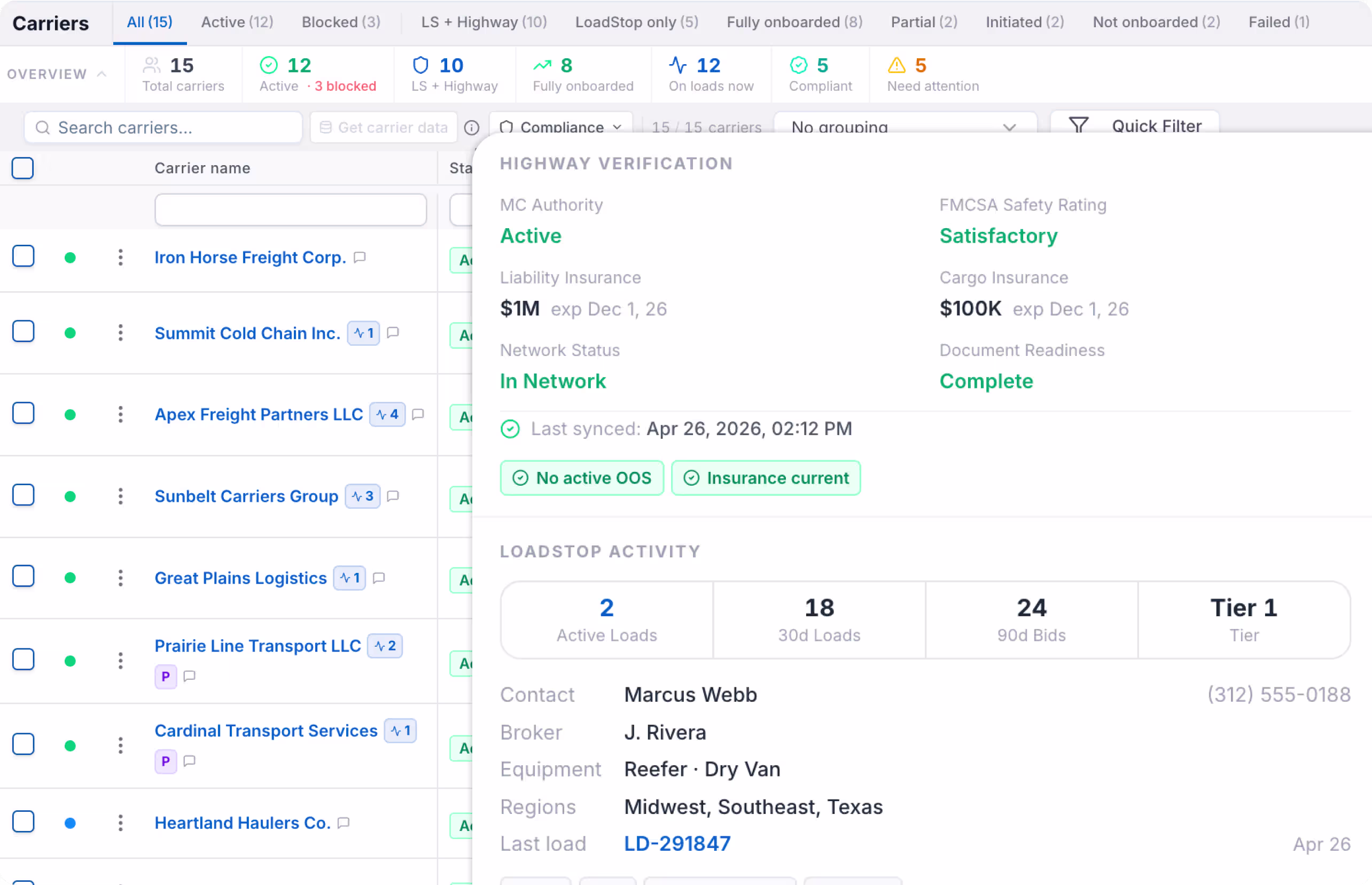Image resolution: width=1372 pixels, height=885 pixels.
Task: Check the box for Apex Freight Partners LLC
Action: pyautogui.click(x=23, y=413)
